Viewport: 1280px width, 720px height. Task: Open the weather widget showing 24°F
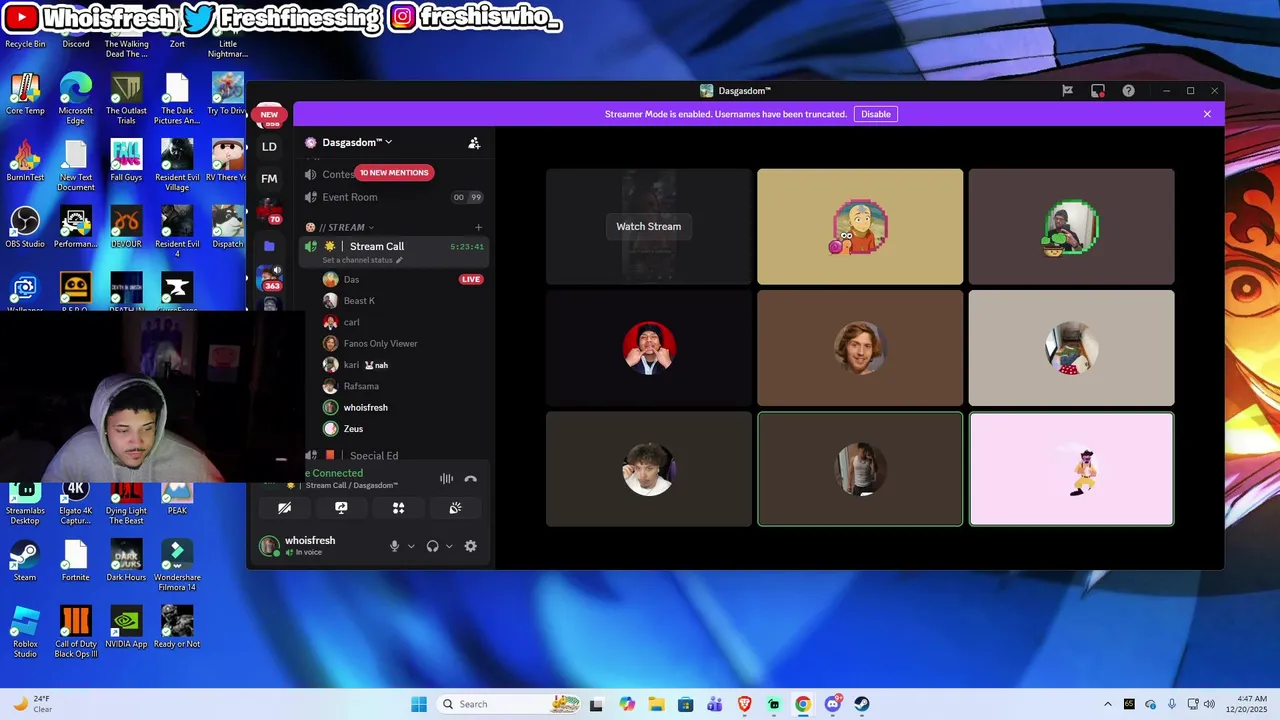[x=32, y=704]
